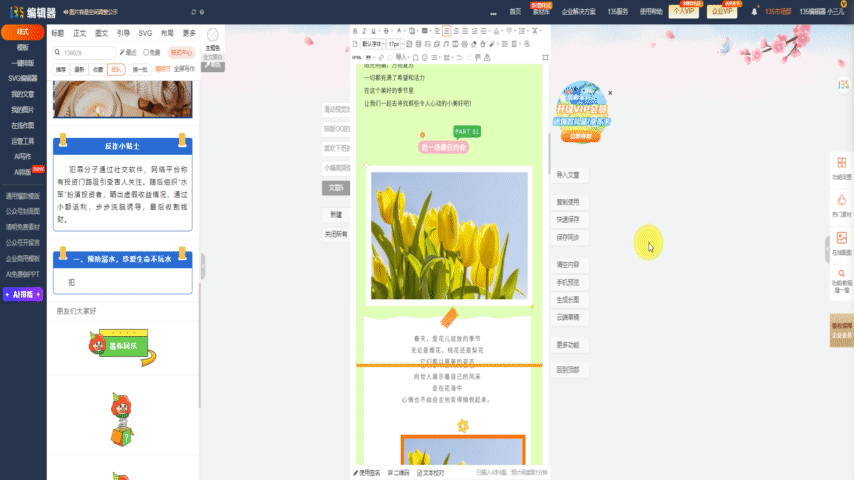Click the 企业VIP button
Viewport: 854px width, 480px height.
point(722,11)
